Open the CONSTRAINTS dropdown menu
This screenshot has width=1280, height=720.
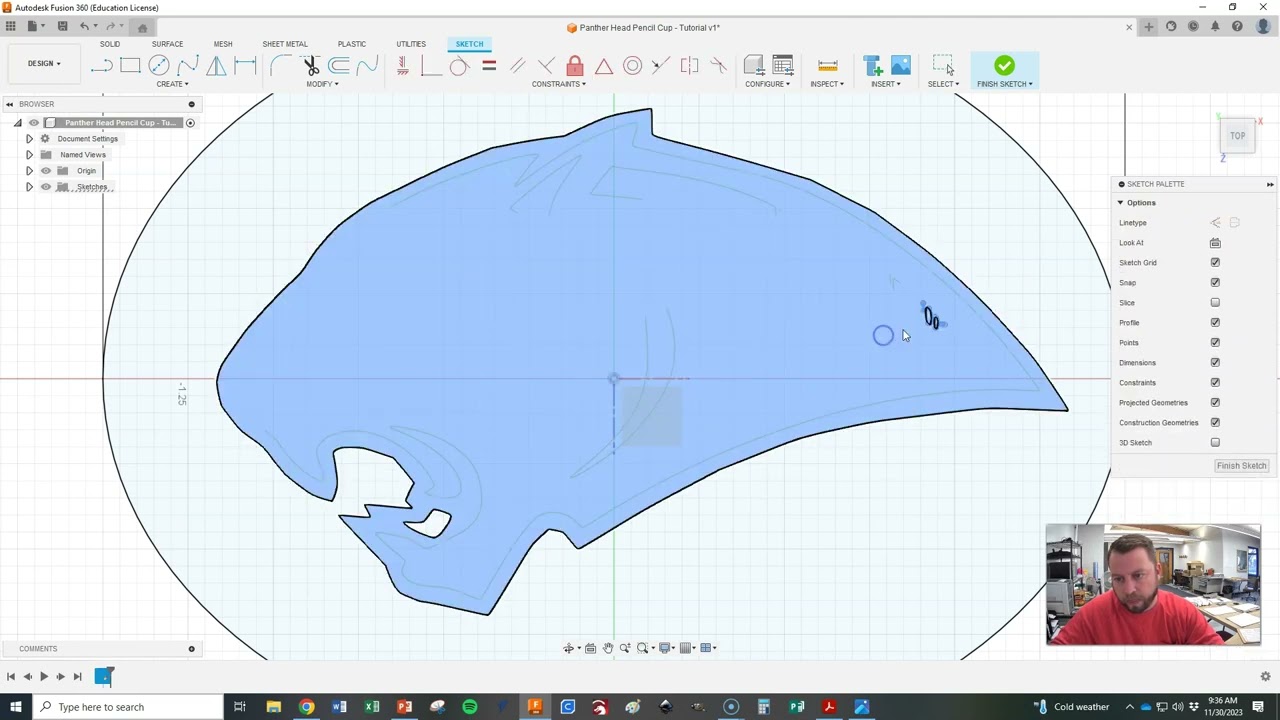pyautogui.click(x=559, y=84)
